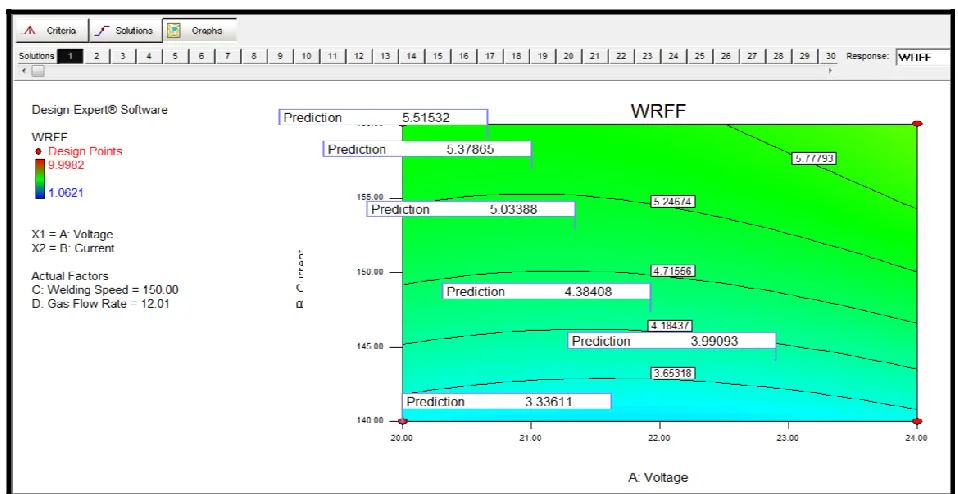Select solution number 5
958x494 pixels.
[175, 56]
